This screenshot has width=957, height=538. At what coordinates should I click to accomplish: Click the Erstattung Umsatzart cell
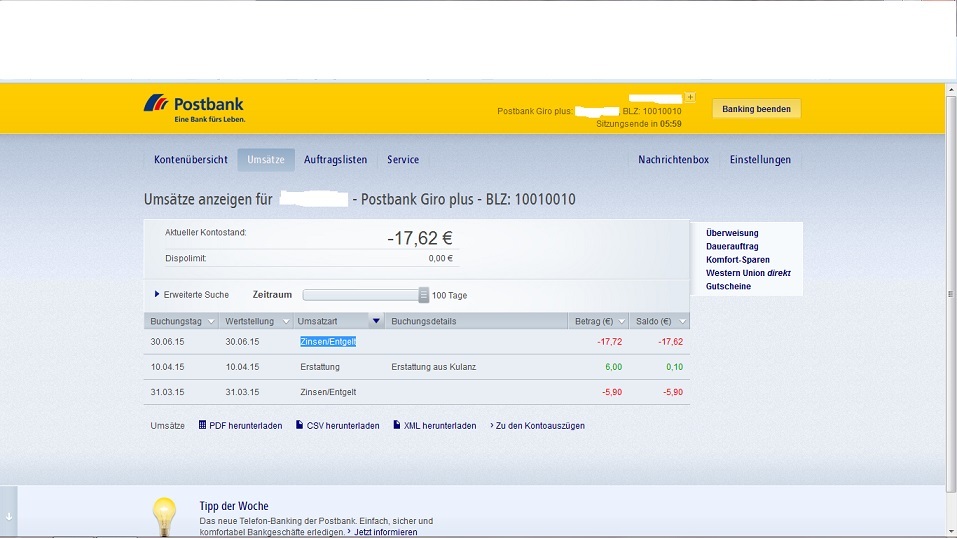point(320,367)
